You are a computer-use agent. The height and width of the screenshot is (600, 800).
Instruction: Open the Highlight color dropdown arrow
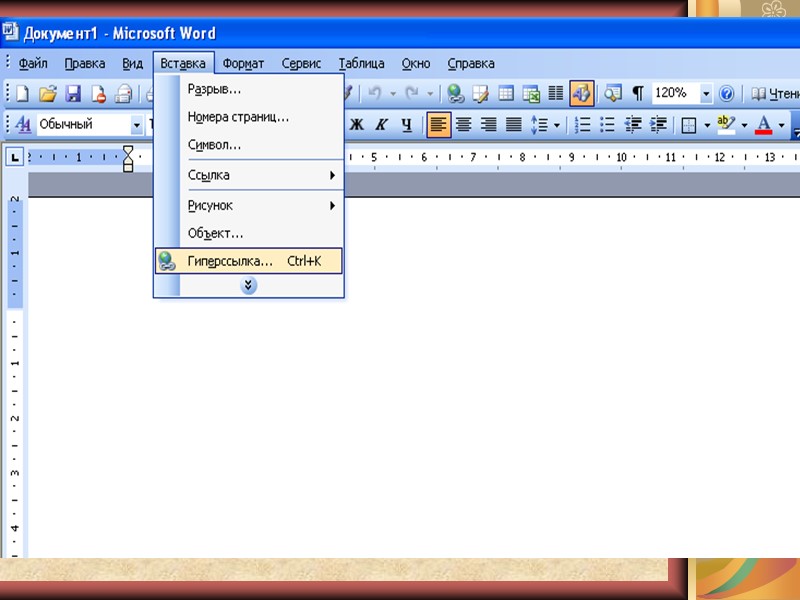click(x=744, y=125)
